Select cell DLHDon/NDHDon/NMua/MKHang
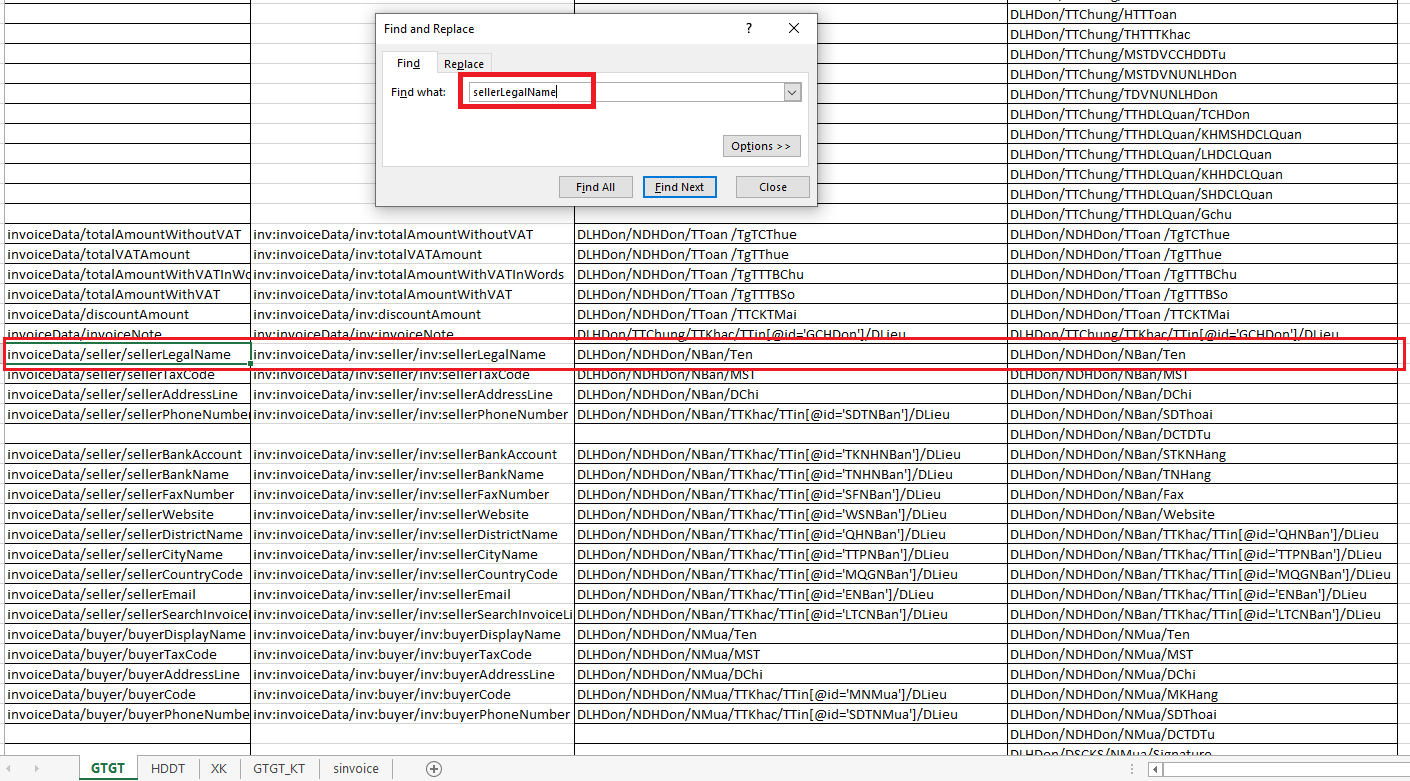This screenshot has width=1410, height=781. [x=1203, y=694]
